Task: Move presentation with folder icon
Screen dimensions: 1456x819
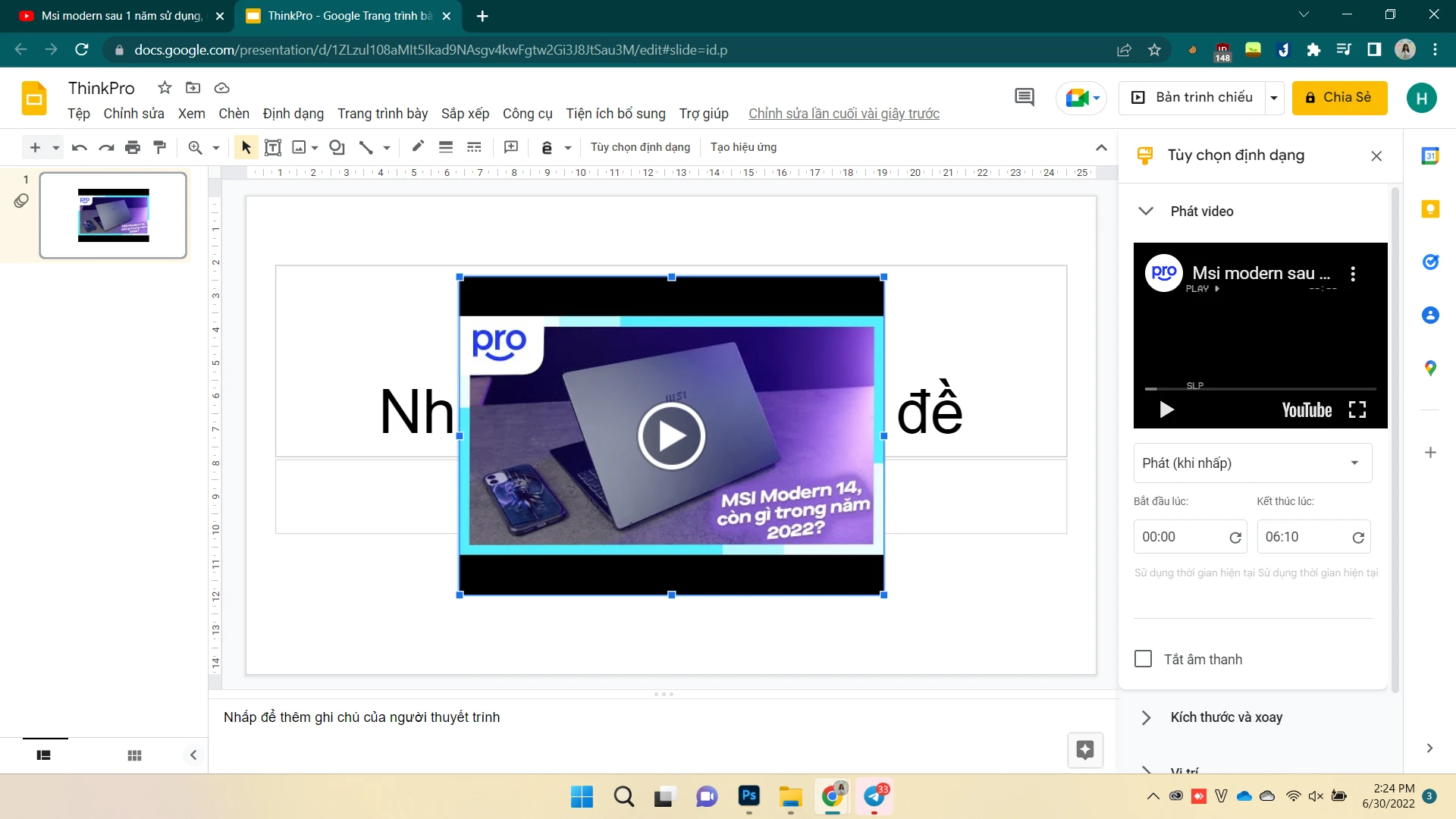Action: pos(193,88)
